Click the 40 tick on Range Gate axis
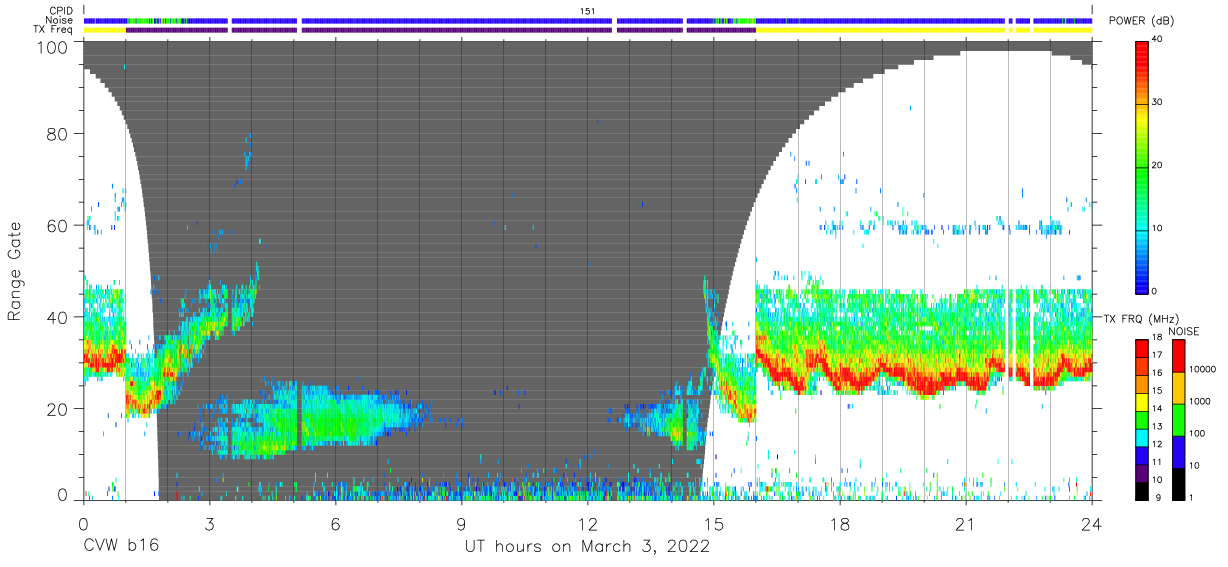This screenshot has width=1228, height=567. click(57, 317)
